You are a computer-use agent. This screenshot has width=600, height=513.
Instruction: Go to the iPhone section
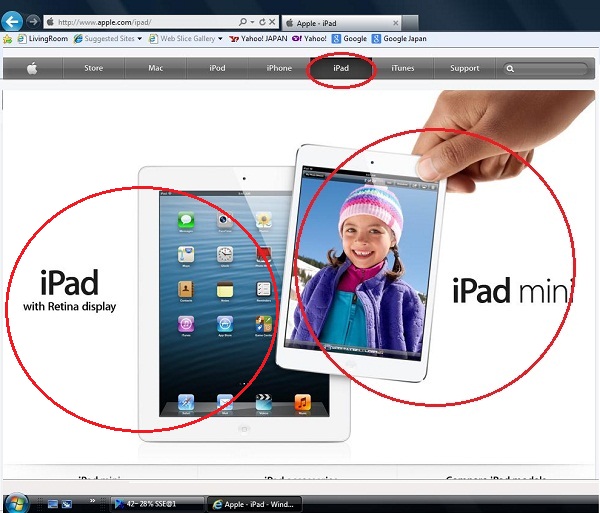279,68
